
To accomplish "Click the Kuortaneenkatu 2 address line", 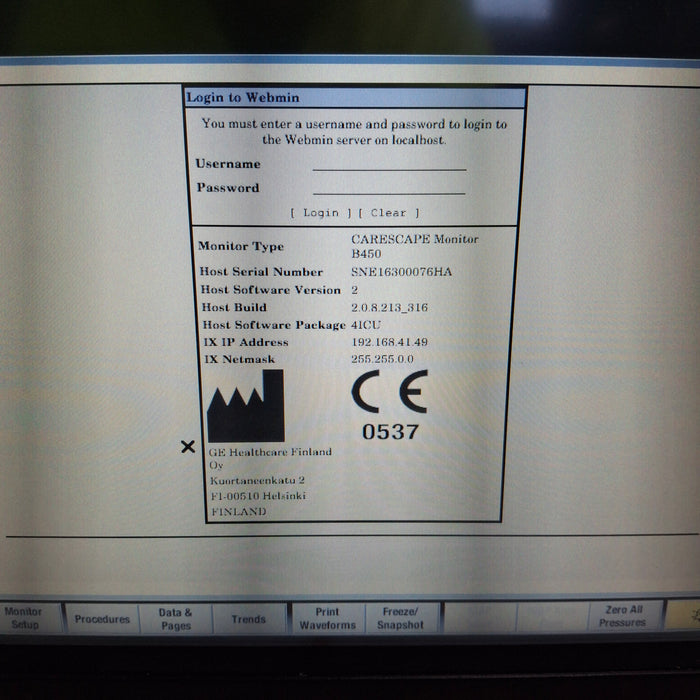I will [x=257, y=480].
